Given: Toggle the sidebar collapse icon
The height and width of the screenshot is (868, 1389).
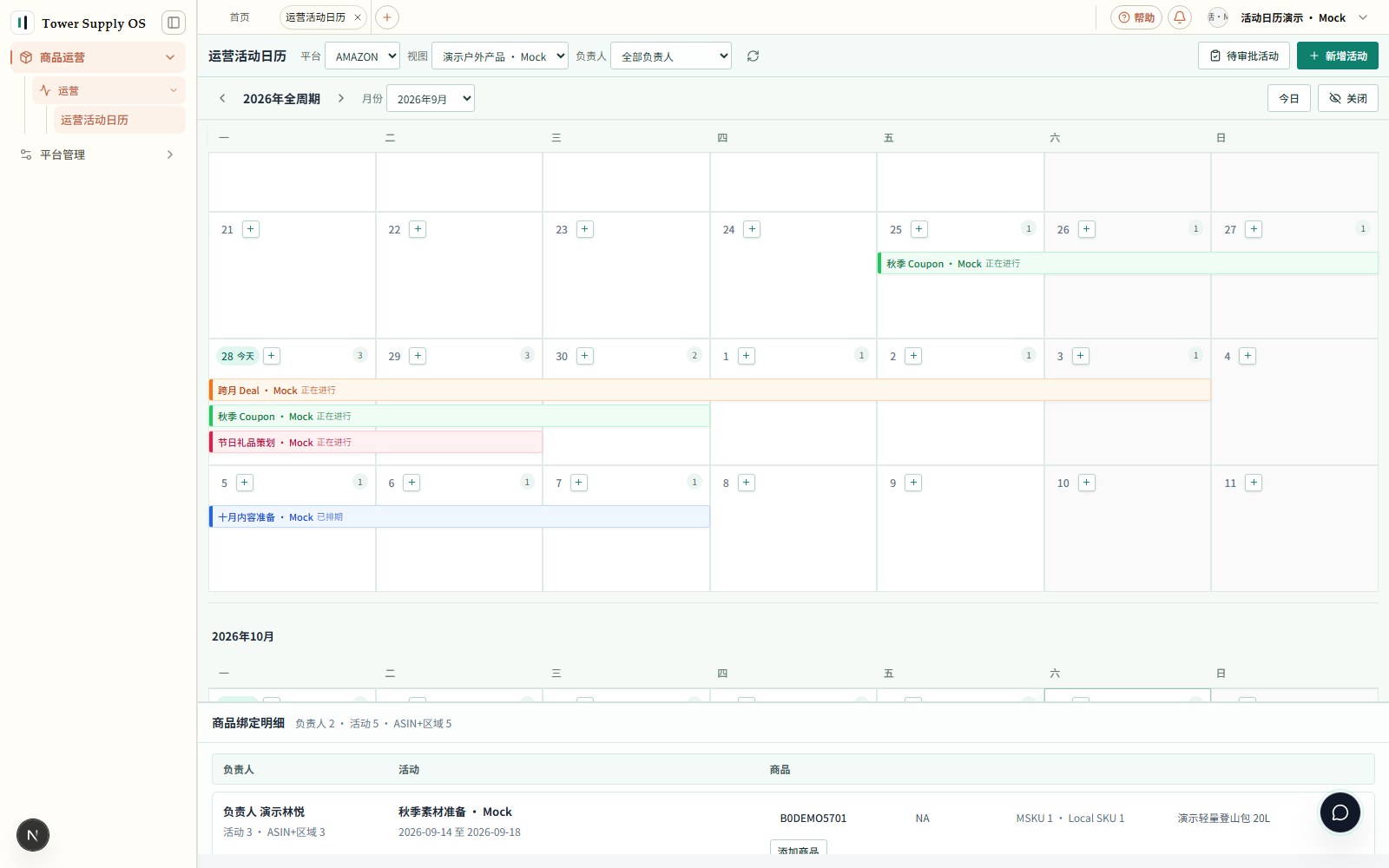Looking at the screenshot, I should click(174, 23).
